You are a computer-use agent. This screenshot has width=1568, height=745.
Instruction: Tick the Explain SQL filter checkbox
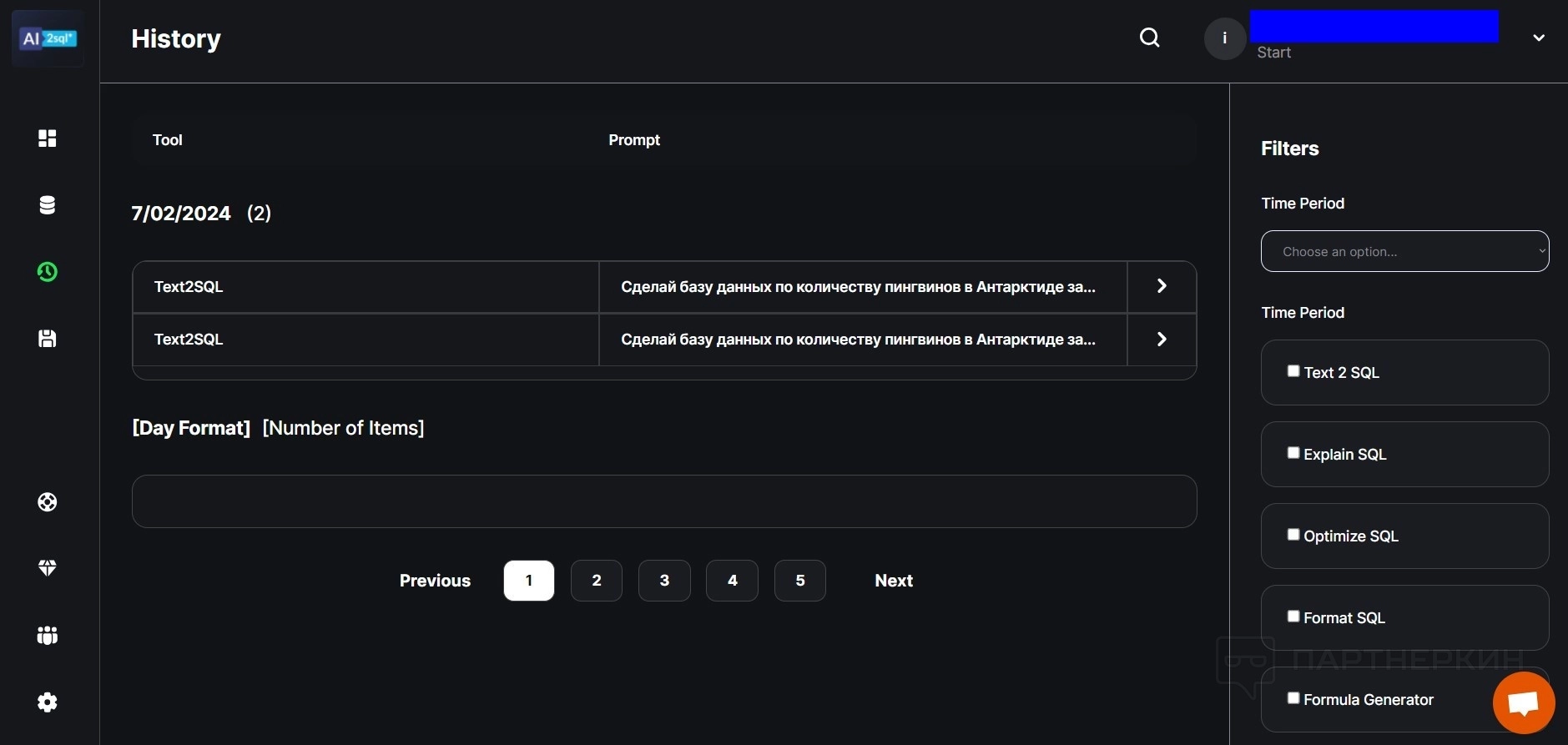(1293, 453)
